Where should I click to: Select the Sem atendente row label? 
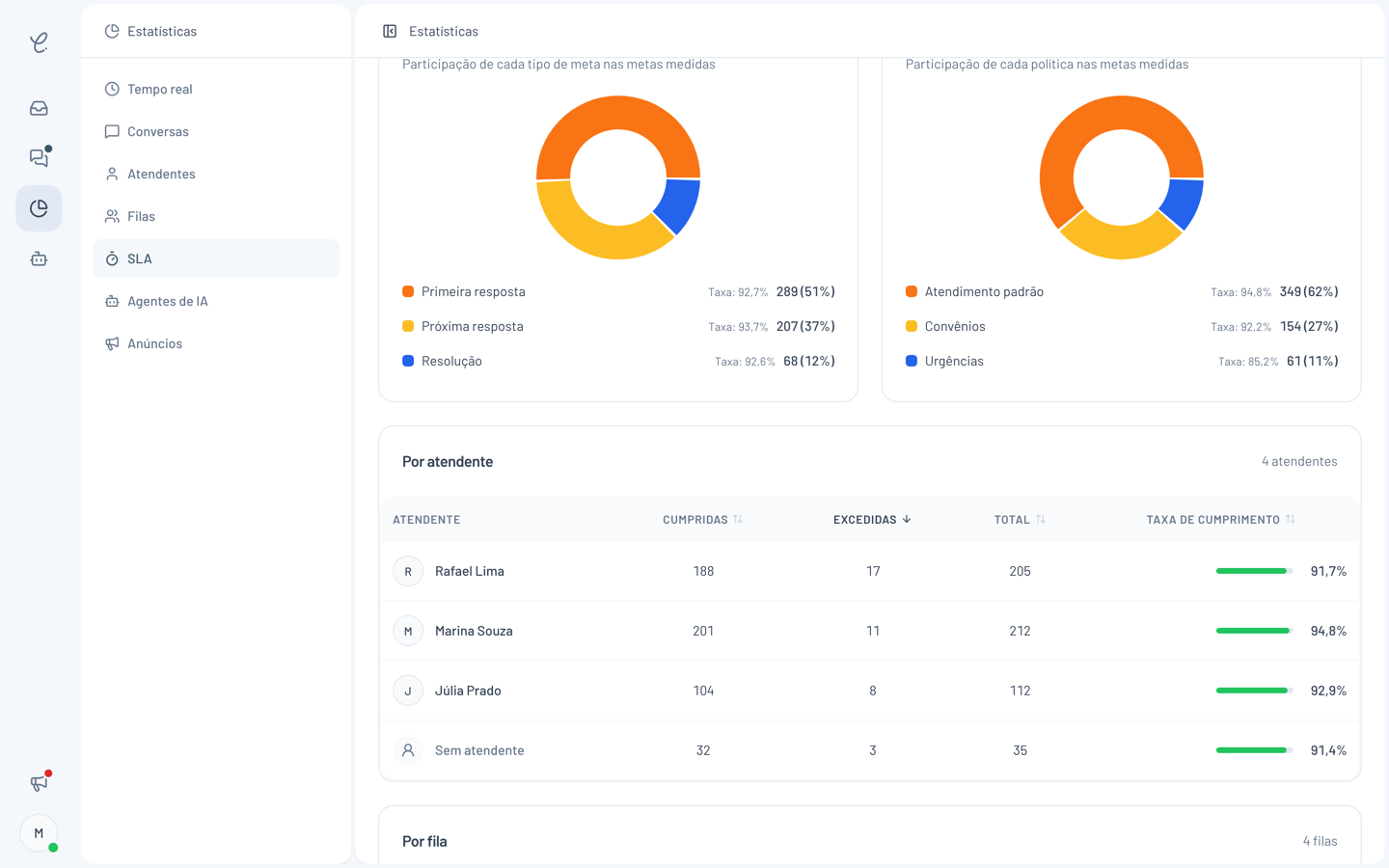click(x=479, y=750)
